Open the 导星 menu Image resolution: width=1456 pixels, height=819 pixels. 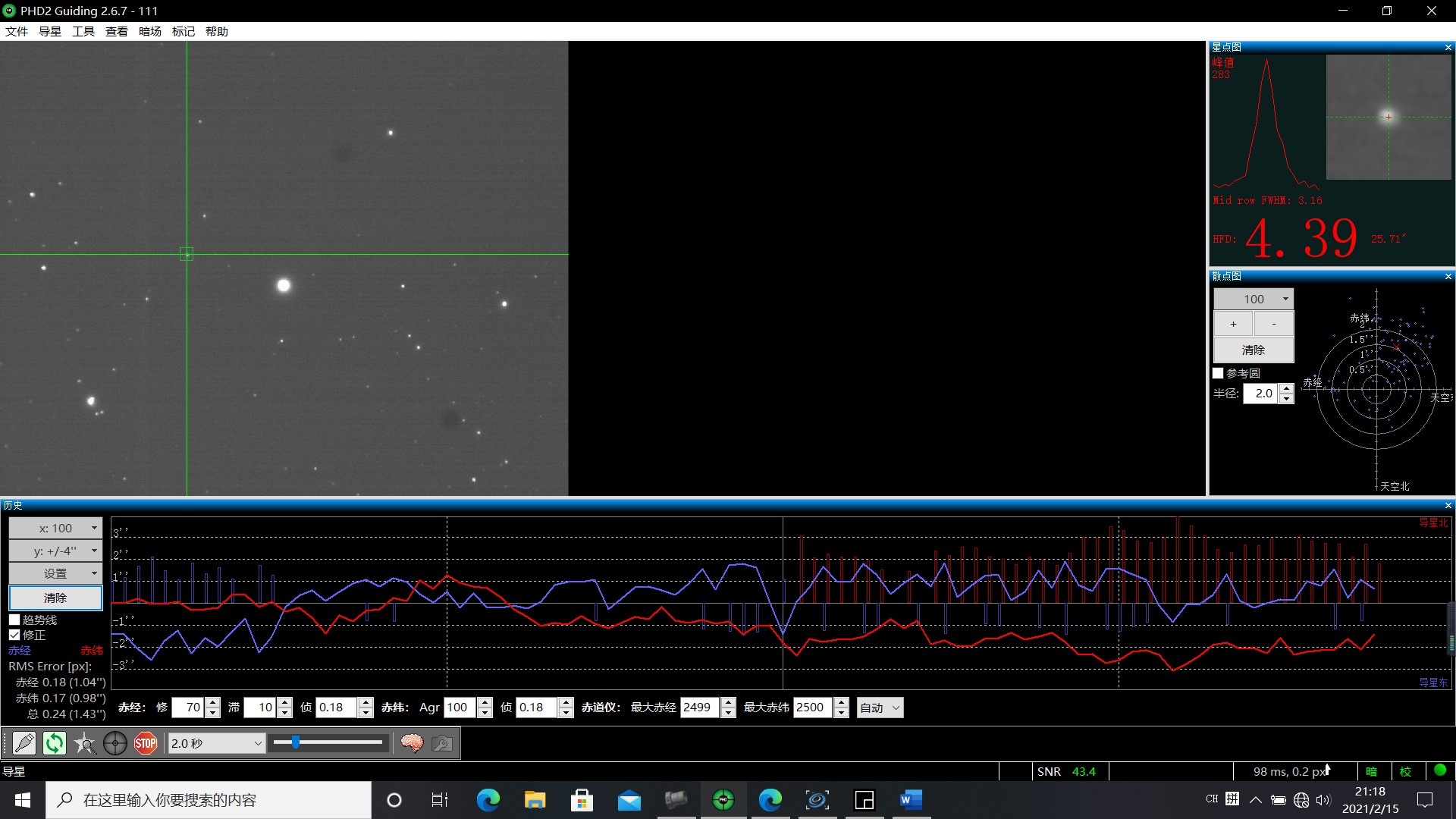50,31
